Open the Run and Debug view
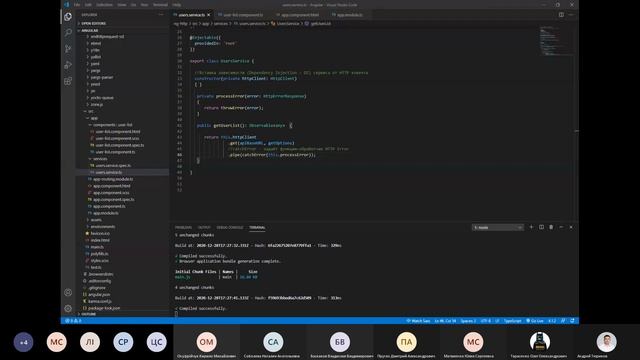 [68, 64]
